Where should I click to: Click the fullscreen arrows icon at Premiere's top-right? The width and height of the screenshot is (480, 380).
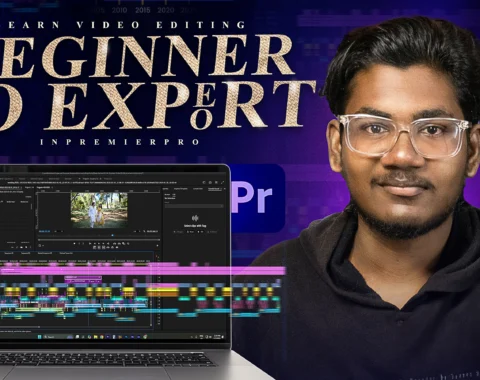click(223, 183)
